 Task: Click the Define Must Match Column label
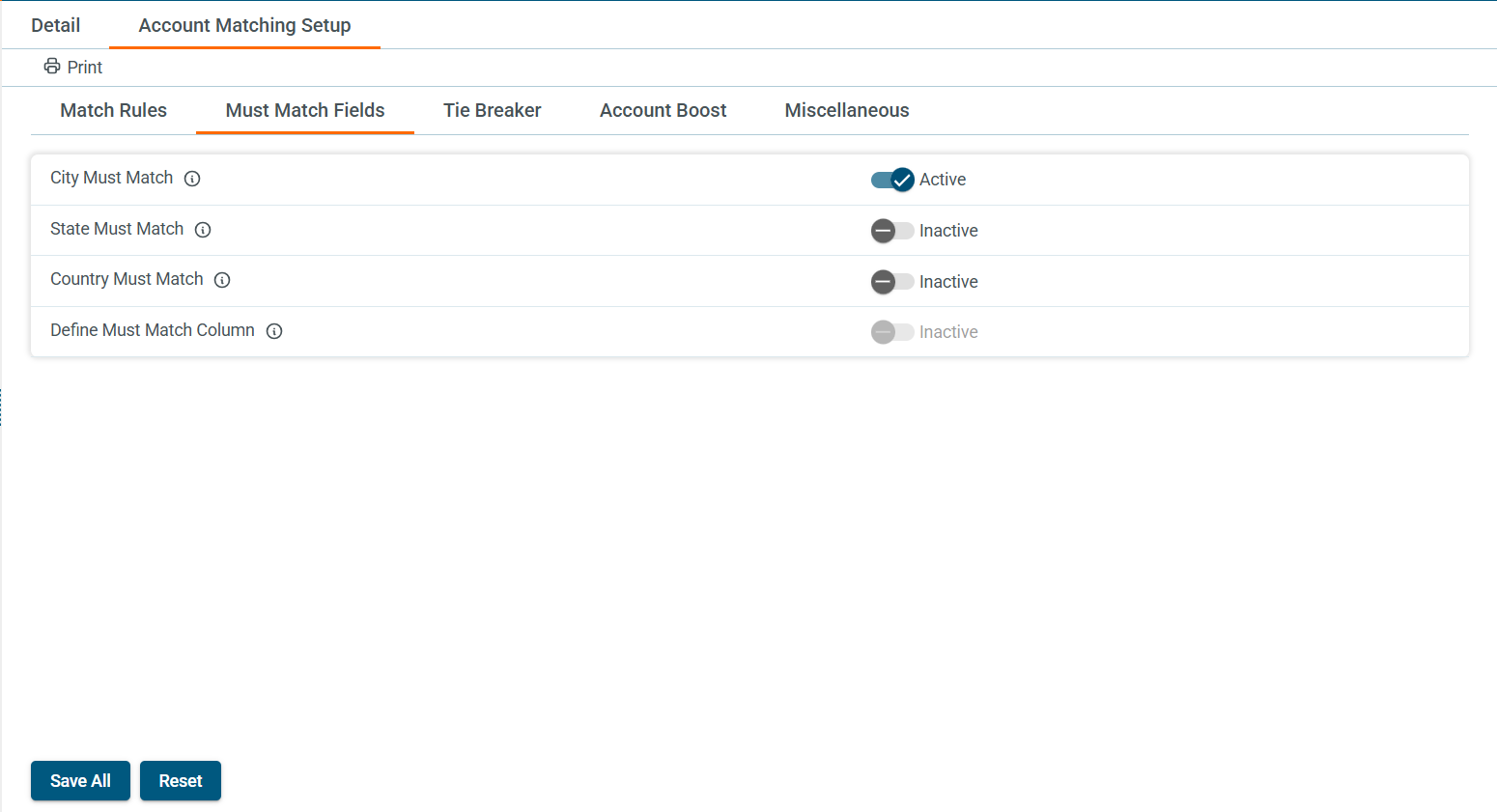[x=153, y=330]
